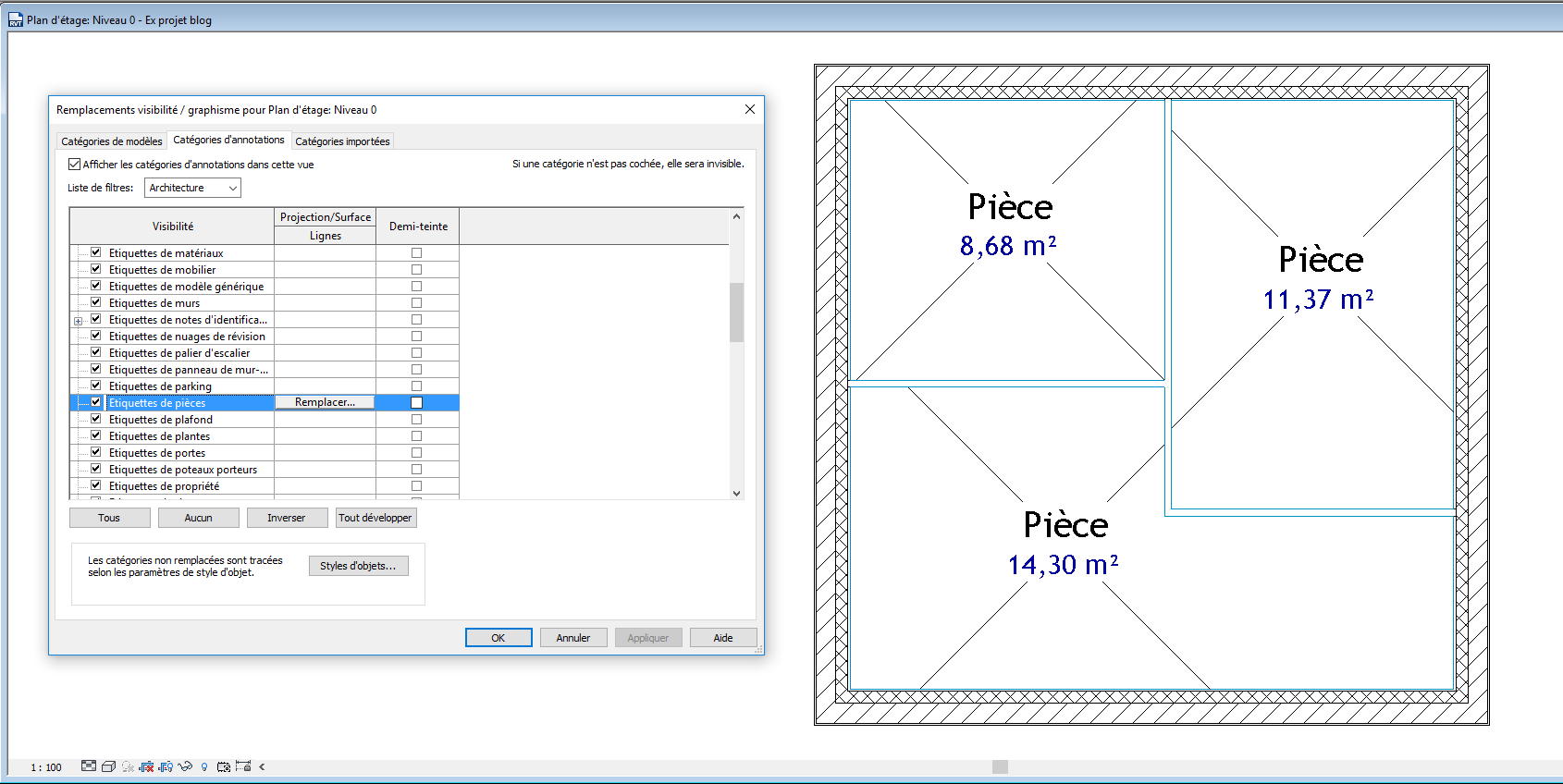The width and height of the screenshot is (1563, 784).
Task: Click the Lignes sub-header
Action: (x=326, y=236)
